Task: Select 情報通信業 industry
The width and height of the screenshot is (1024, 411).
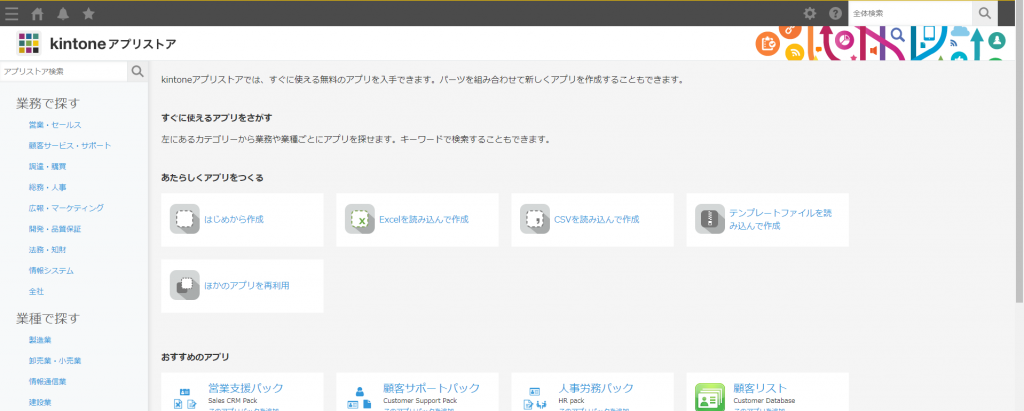Action: pyautogui.click(x=48, y=382)
